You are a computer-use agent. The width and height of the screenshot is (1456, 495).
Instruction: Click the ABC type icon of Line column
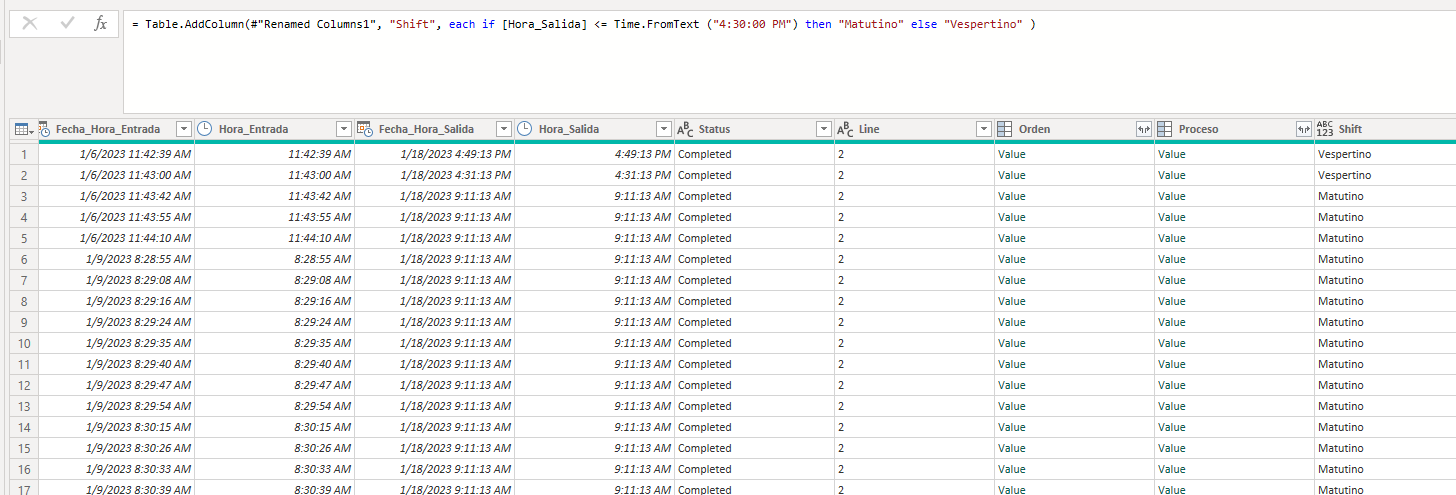point(845,129)
